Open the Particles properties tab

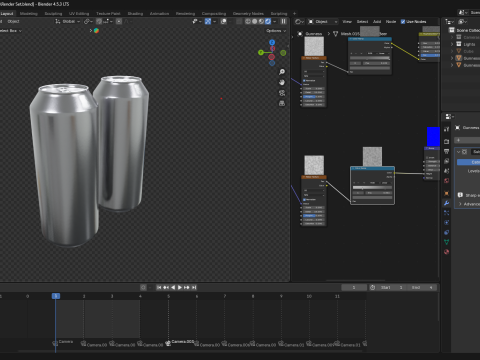447,213
